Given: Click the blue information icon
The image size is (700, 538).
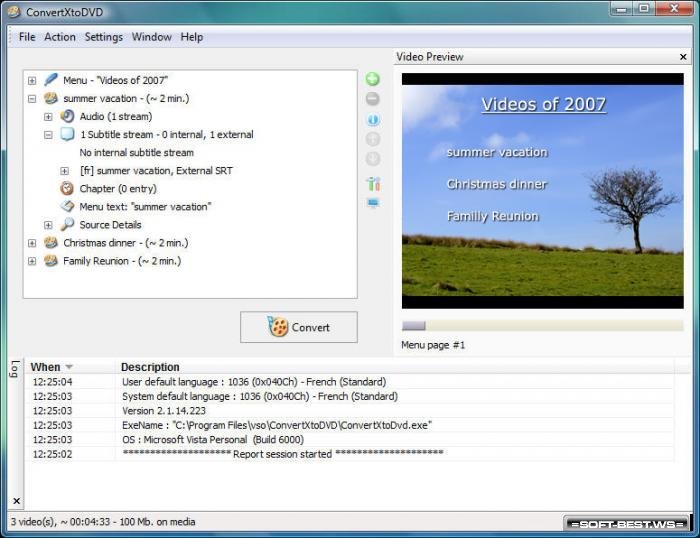Looking at the screenshot, I should [x=373, y=119].
